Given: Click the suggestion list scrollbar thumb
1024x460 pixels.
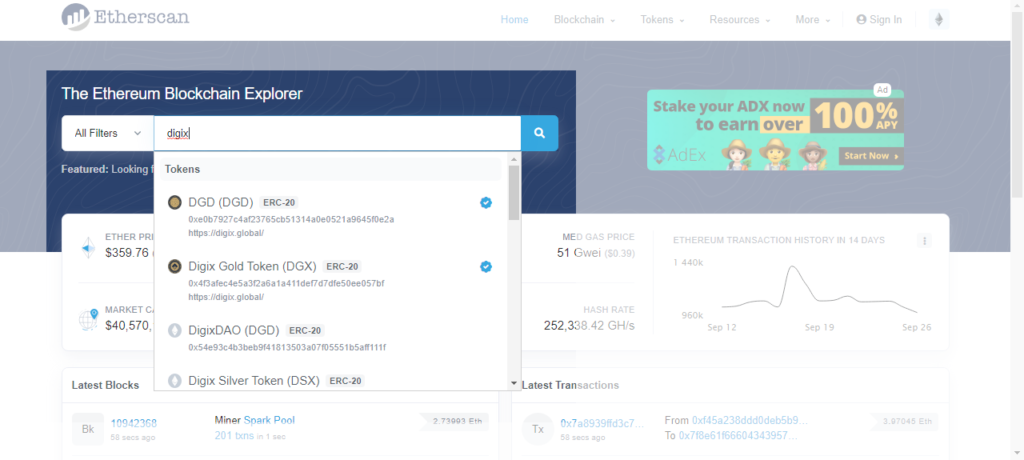Looking at the screenshot, I should click(514, 192).
